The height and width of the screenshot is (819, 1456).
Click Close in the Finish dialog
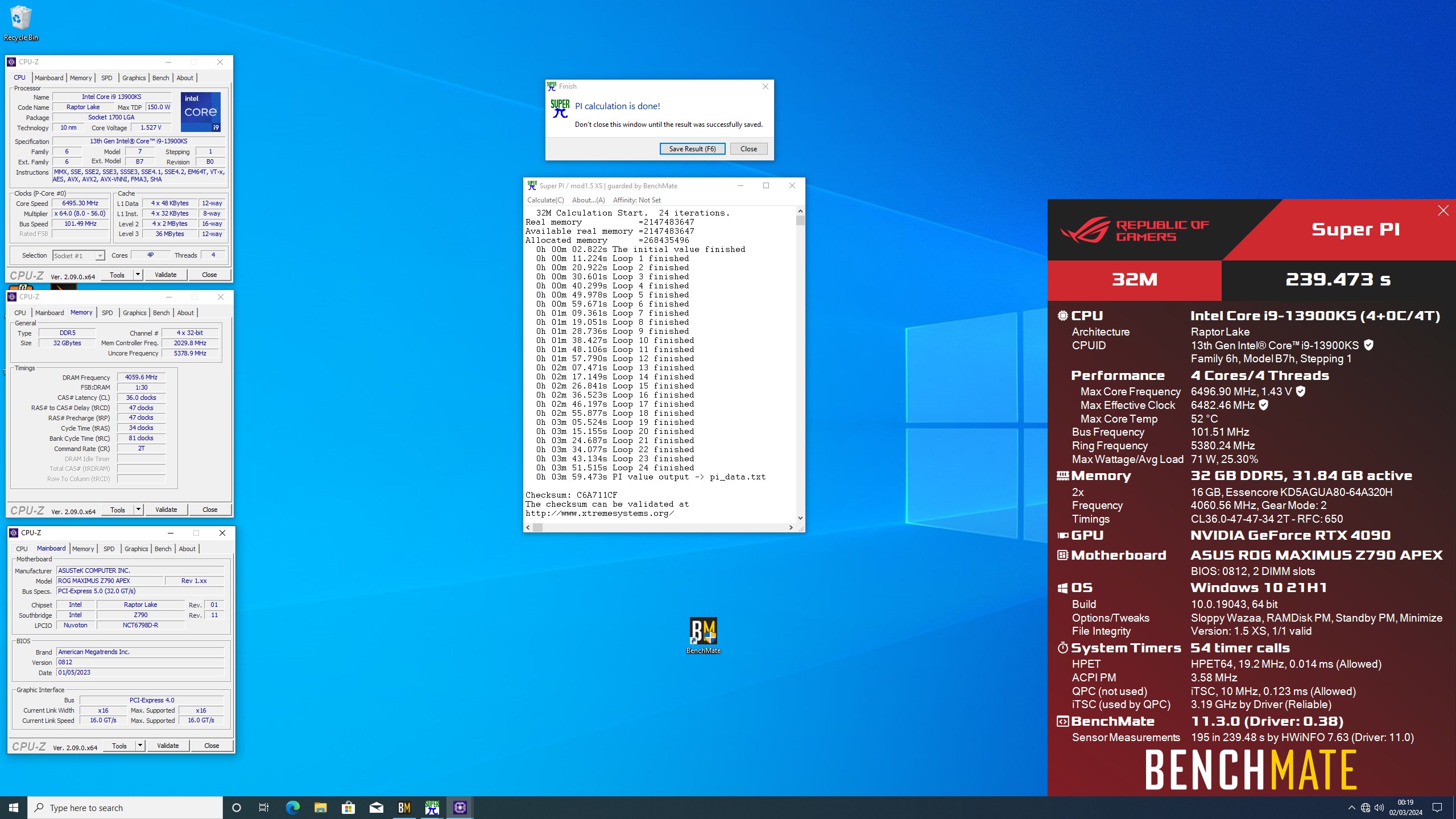pyautogui.click(x=748, y=149)
